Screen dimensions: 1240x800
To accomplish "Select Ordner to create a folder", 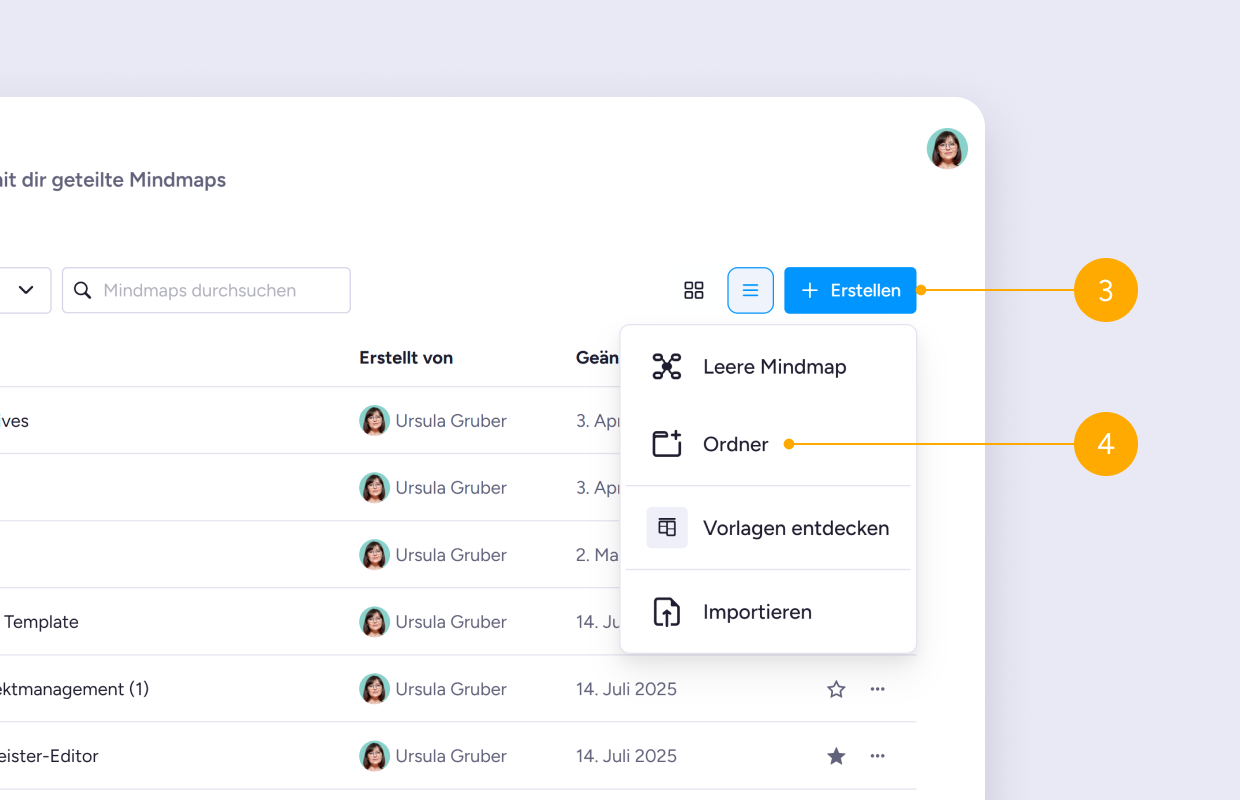I will click(768, 444).
